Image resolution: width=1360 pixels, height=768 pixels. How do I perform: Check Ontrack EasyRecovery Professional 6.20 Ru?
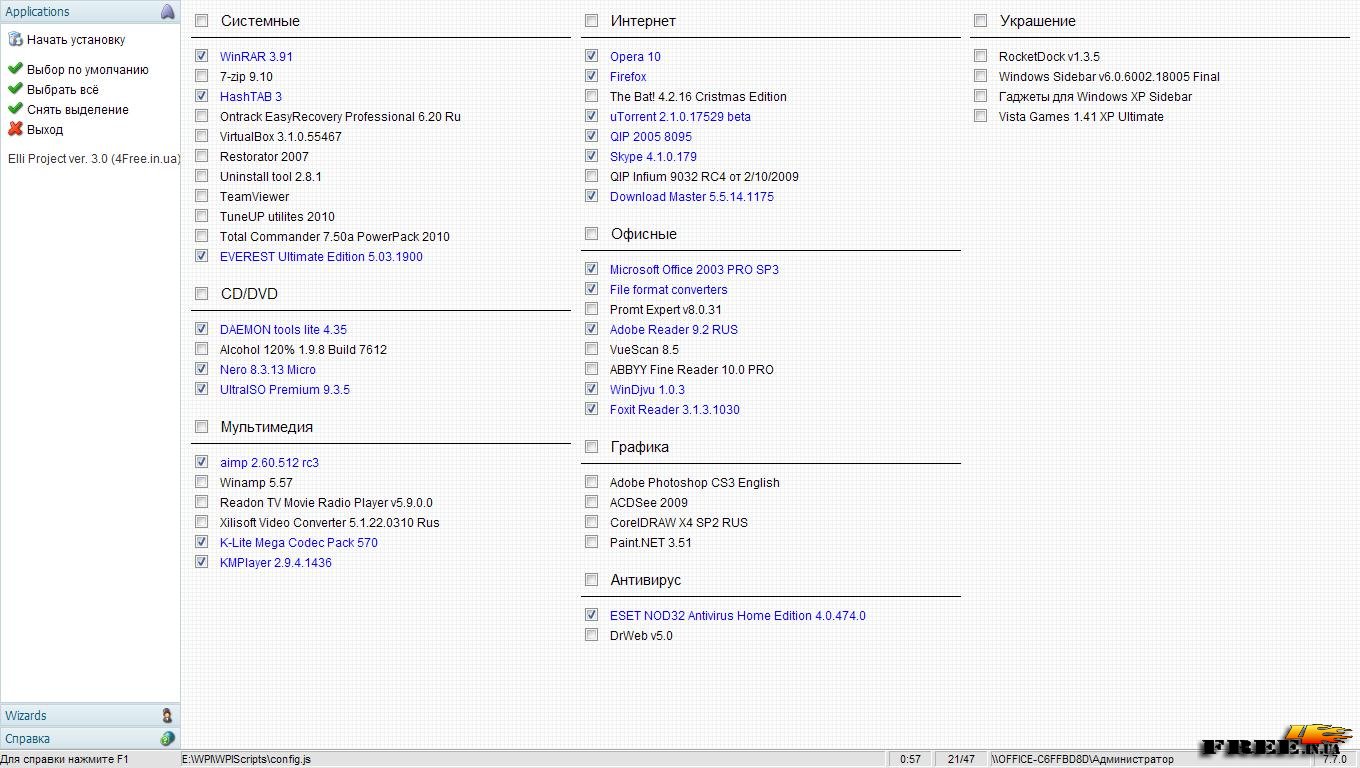[202, 116]
